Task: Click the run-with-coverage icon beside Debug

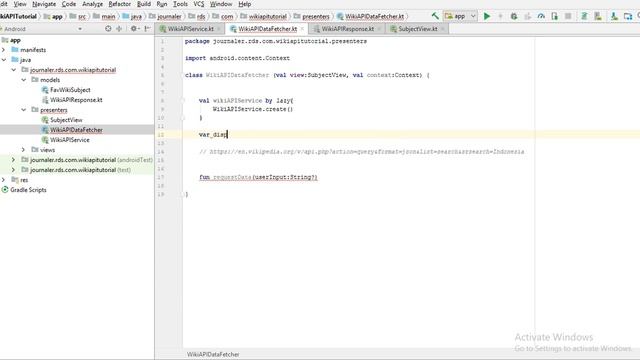Action: (x=527, y=16)
